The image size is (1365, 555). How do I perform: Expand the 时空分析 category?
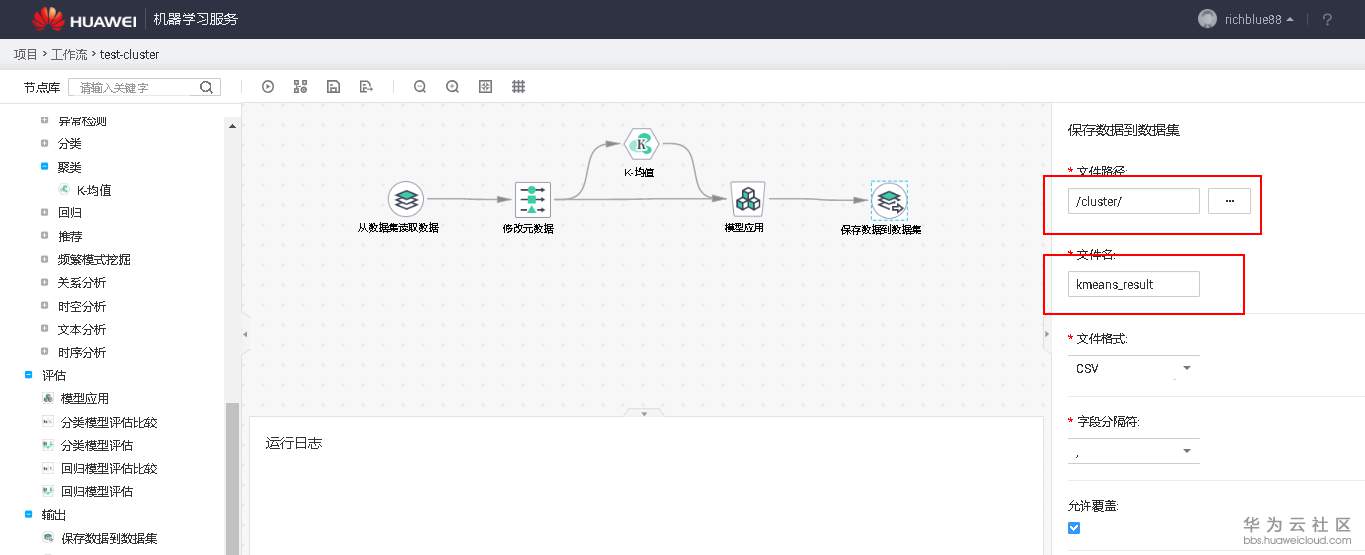pyautogui.click(x=44, y=306)
